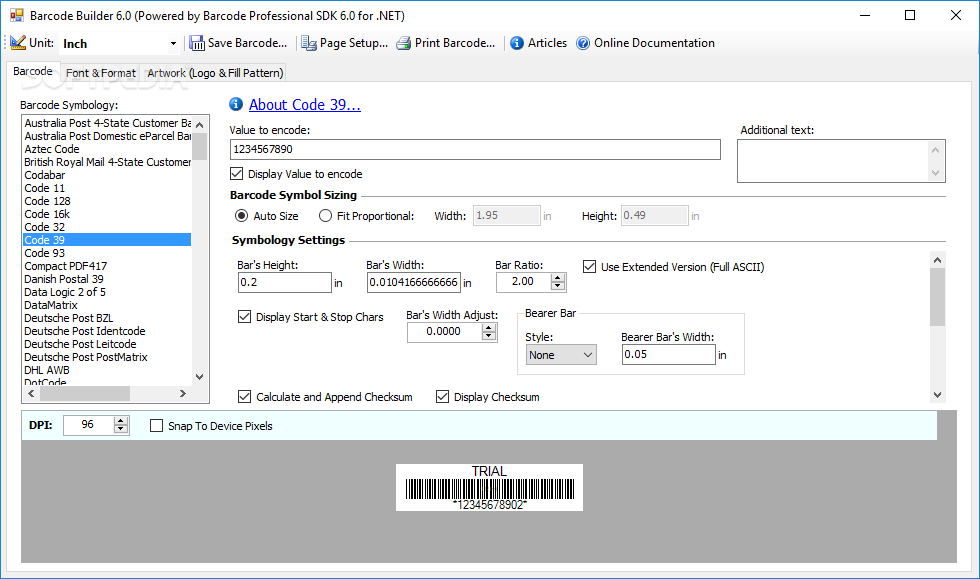Click the symbology list up scroll arrow
Image resolution: width=980 pixels, height=579 pixels.
coord(199,124)
